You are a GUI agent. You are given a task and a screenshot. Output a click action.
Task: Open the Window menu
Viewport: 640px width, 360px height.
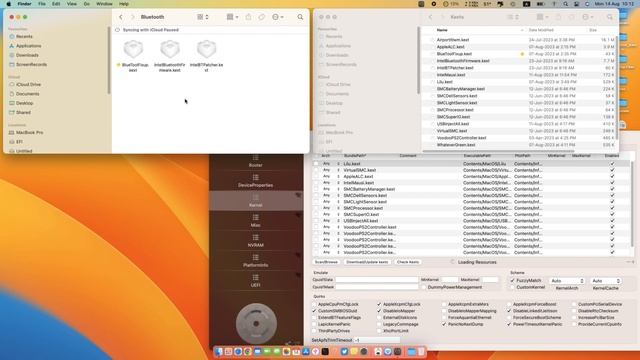(104, 4)
